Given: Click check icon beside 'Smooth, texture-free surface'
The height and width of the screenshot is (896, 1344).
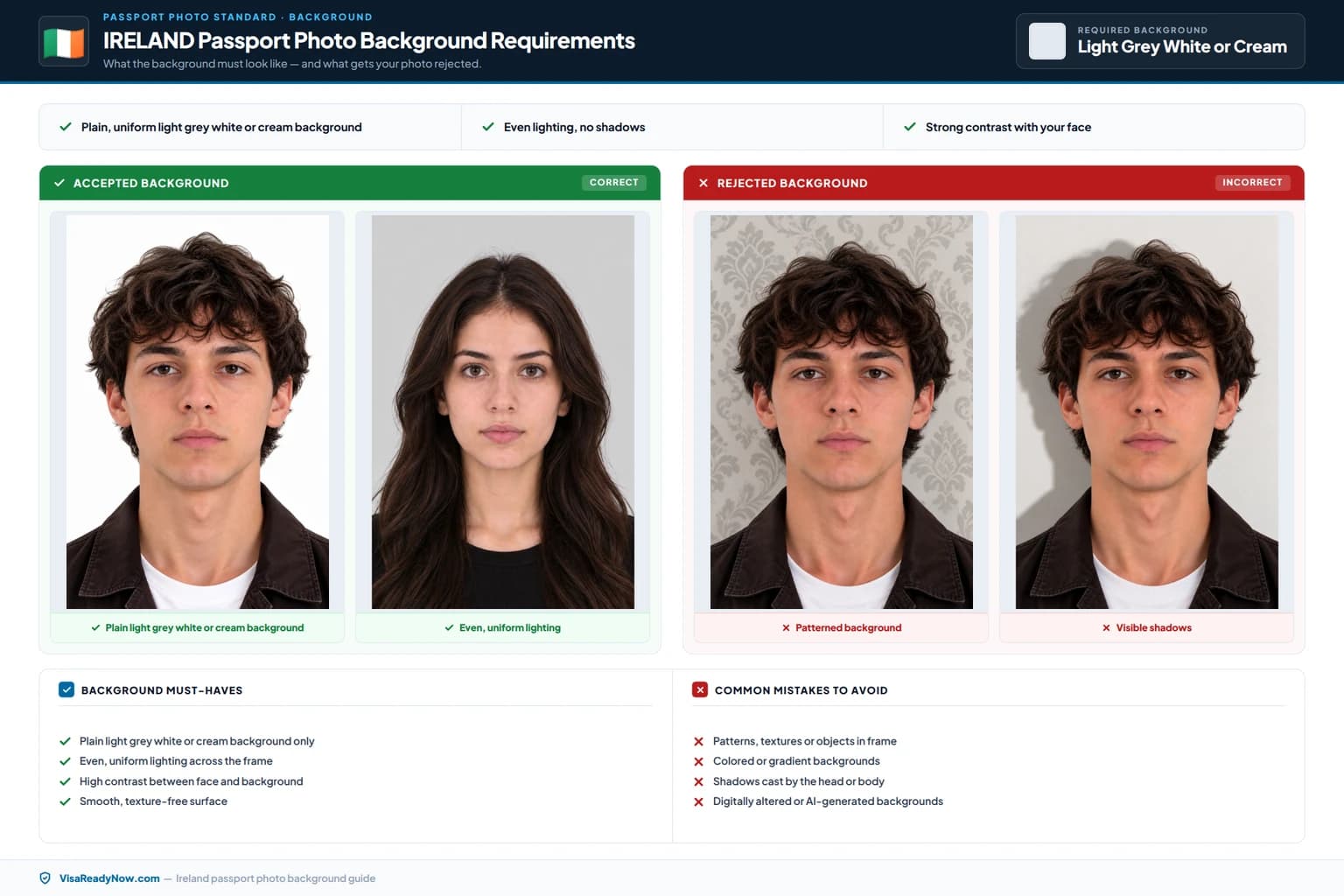Looking at the screenshot, I should pyautogui.click(x=65, y=801).
